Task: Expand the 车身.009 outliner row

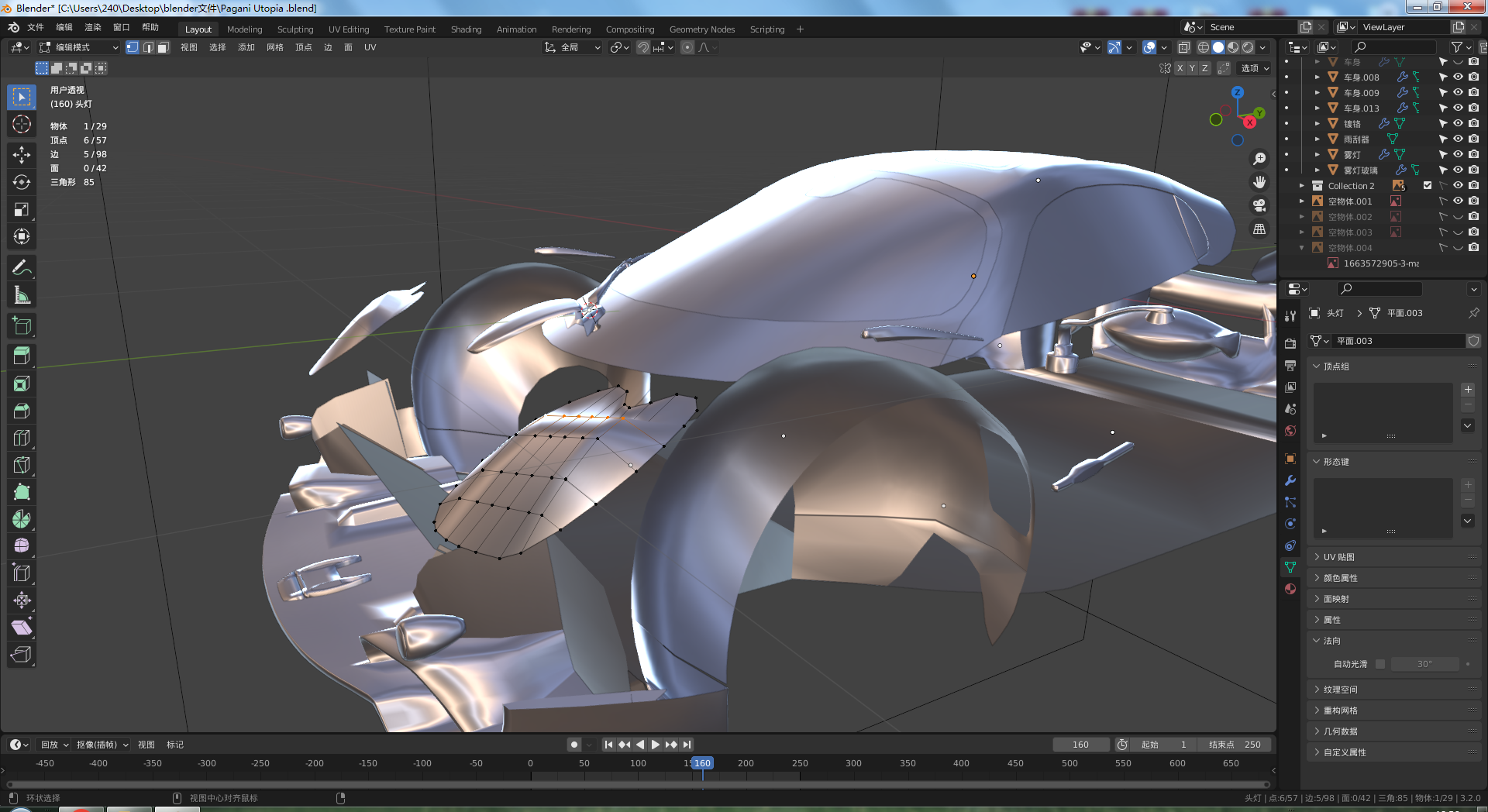Action: pyautogui.click(x=1317, y=93)
